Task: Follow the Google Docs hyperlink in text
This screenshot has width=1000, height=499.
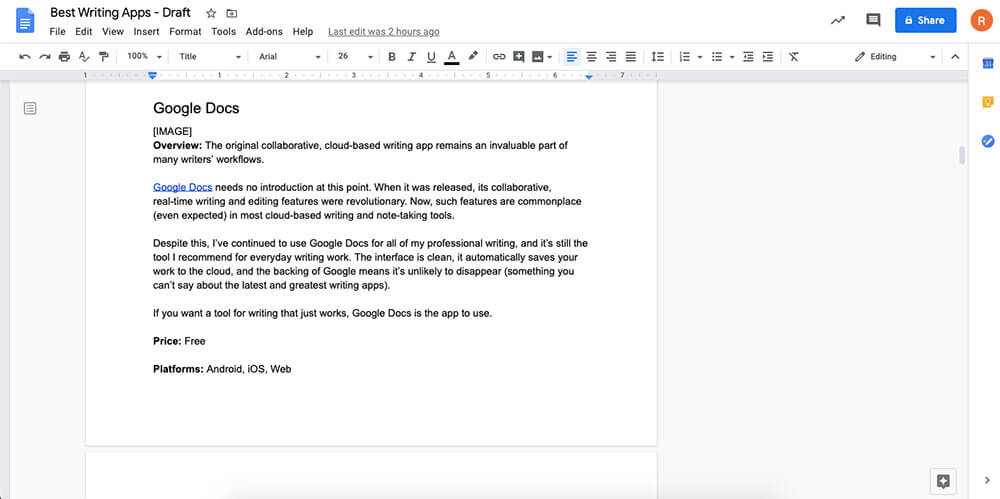Action: 182,188
